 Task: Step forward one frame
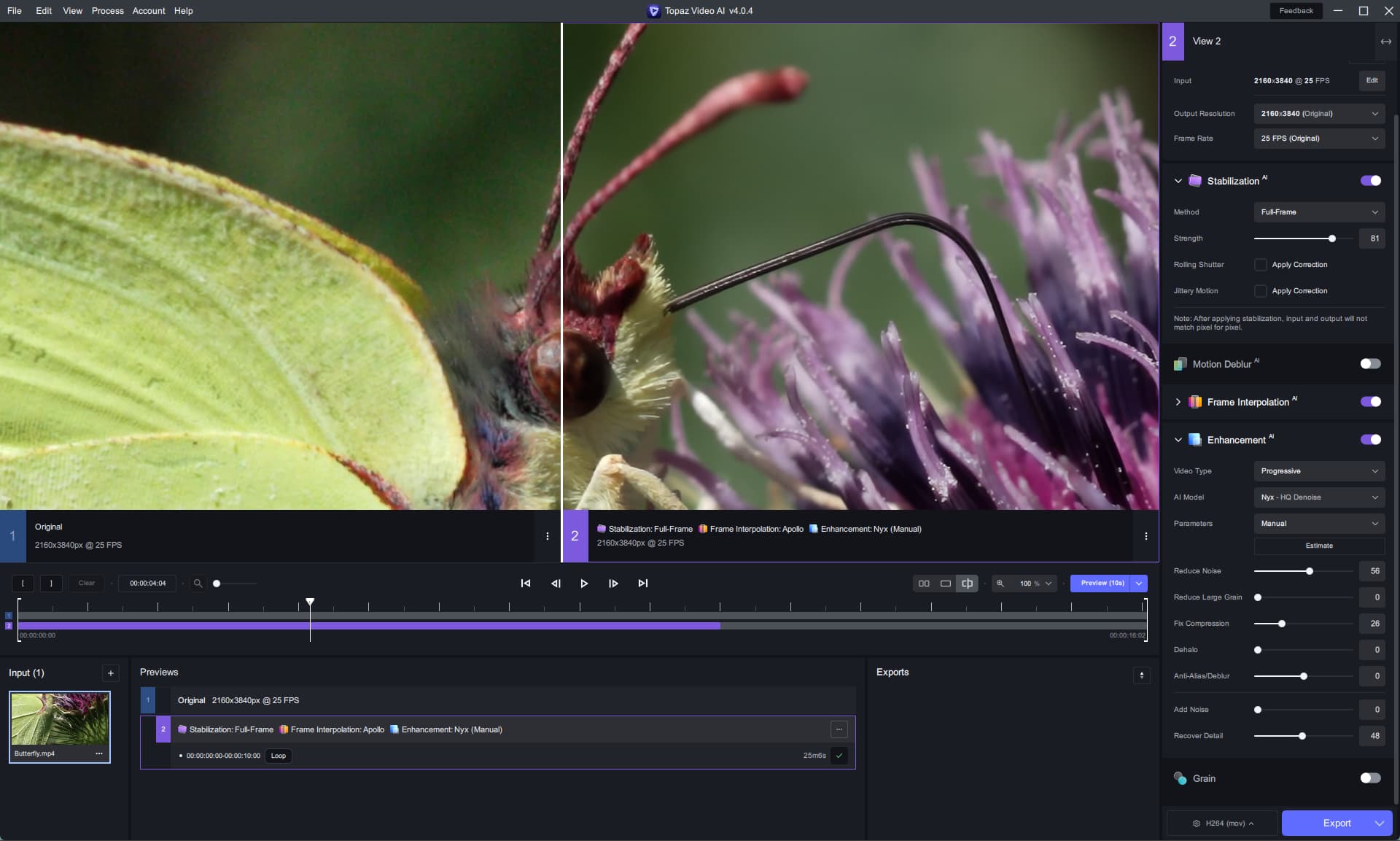click(613, 584)
